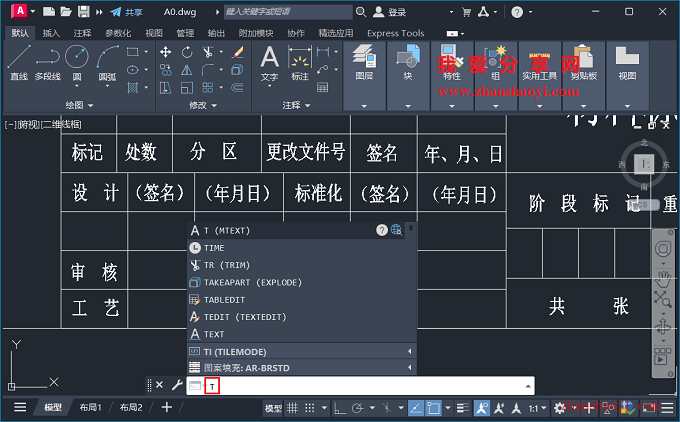Toggle object snap square icon in status bar

pyautogui.click(x=433, y=408)
